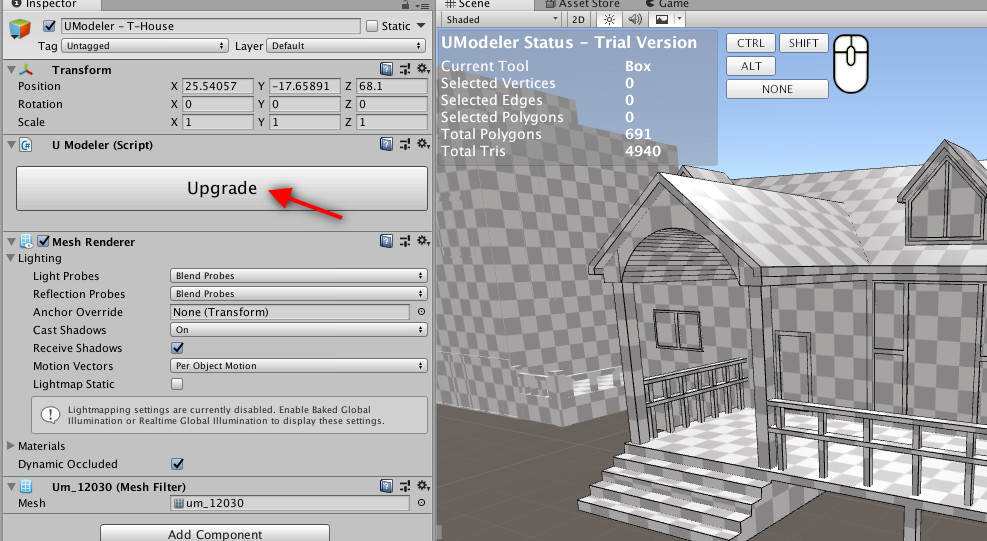Image resolution: width=987 pixels, height=541 pixels.
Task: Open Mesh Renderer gear menu
Action: 423,241
